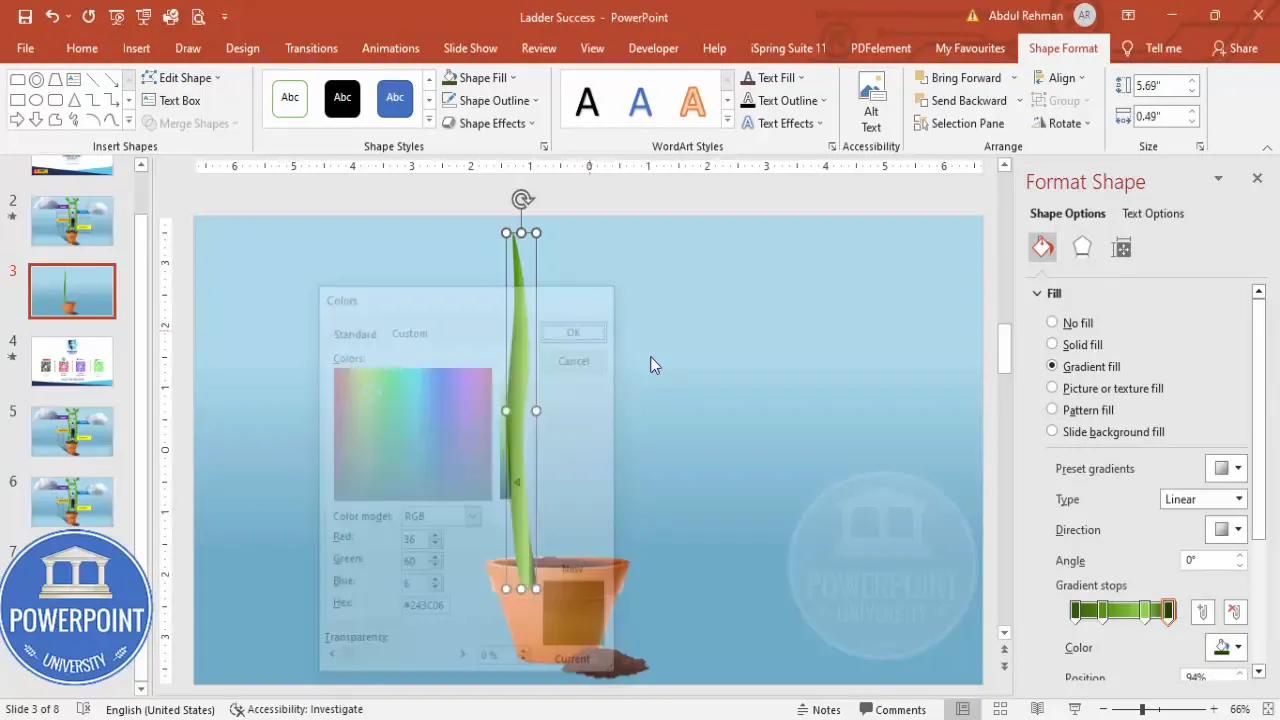Switch to the Slide Show tab
1280x720 pixels.
(x=470, y=48)
